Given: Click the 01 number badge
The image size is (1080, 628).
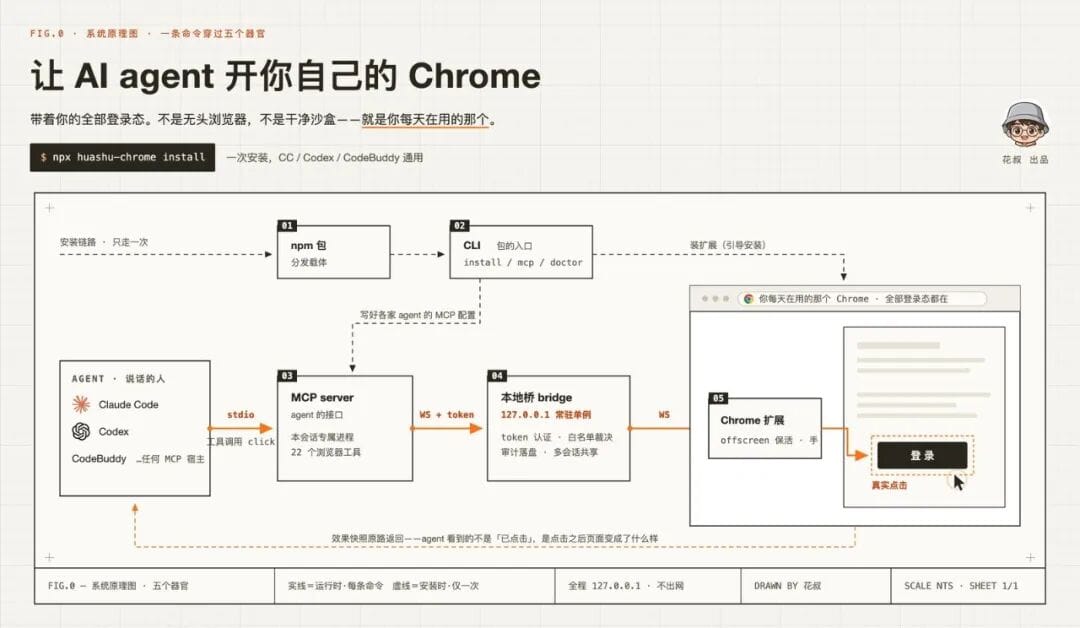Looking at the screenshot, I should pyautogui.click(x=287, y=225).
